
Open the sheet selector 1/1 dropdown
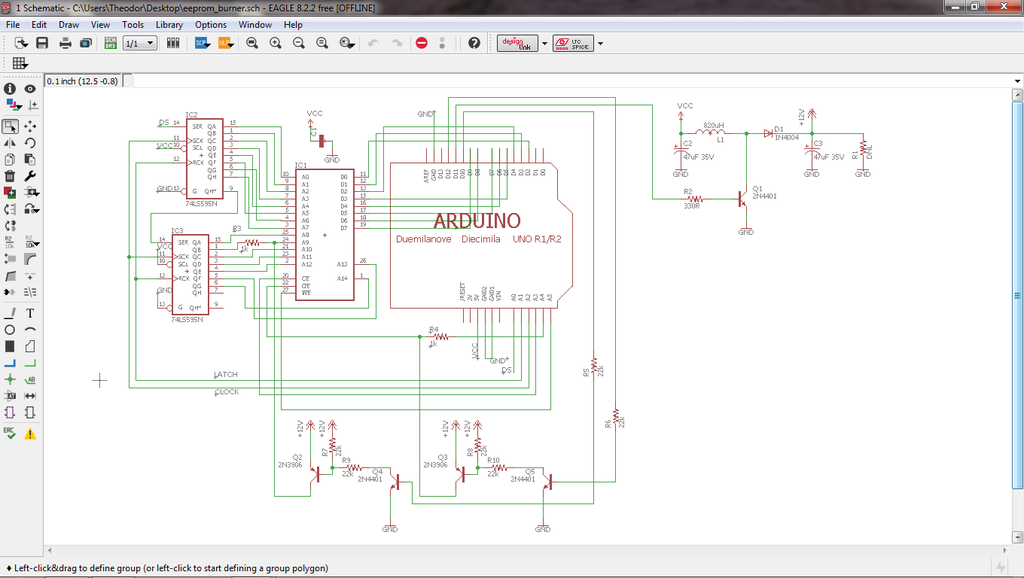139,43
